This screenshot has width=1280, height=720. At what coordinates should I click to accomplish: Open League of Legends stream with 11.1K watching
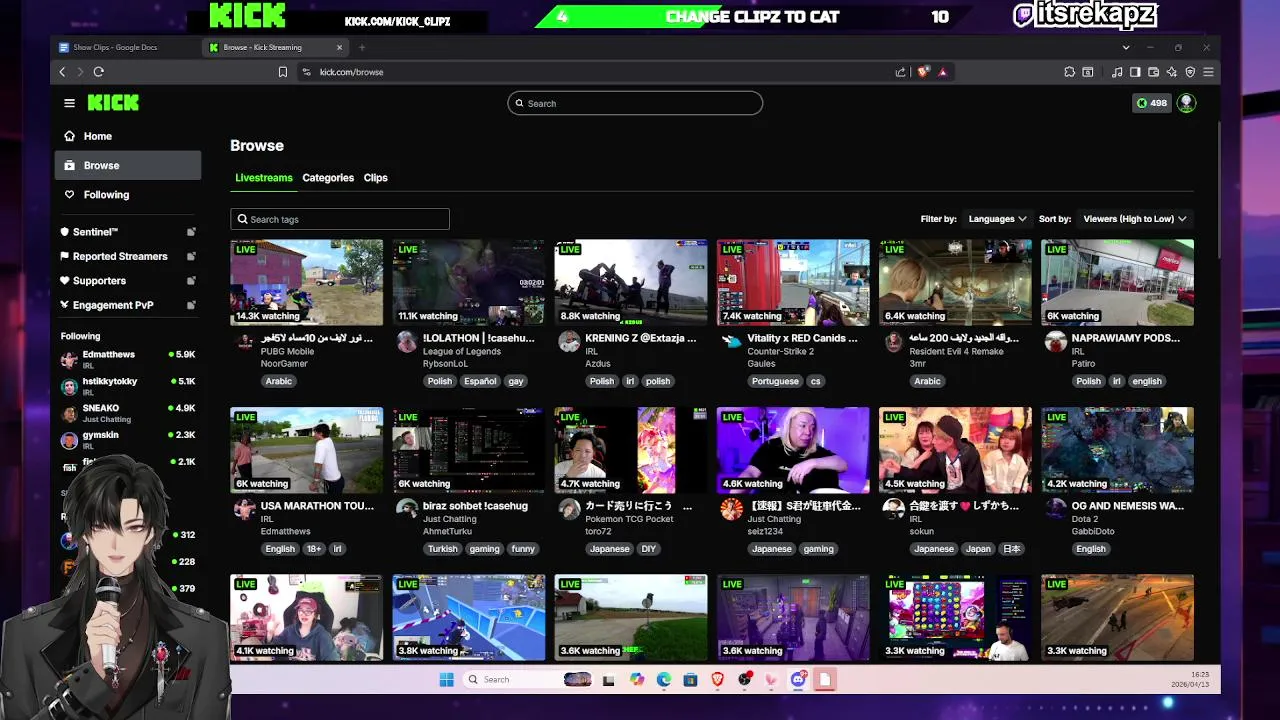[x=468, y=282]
